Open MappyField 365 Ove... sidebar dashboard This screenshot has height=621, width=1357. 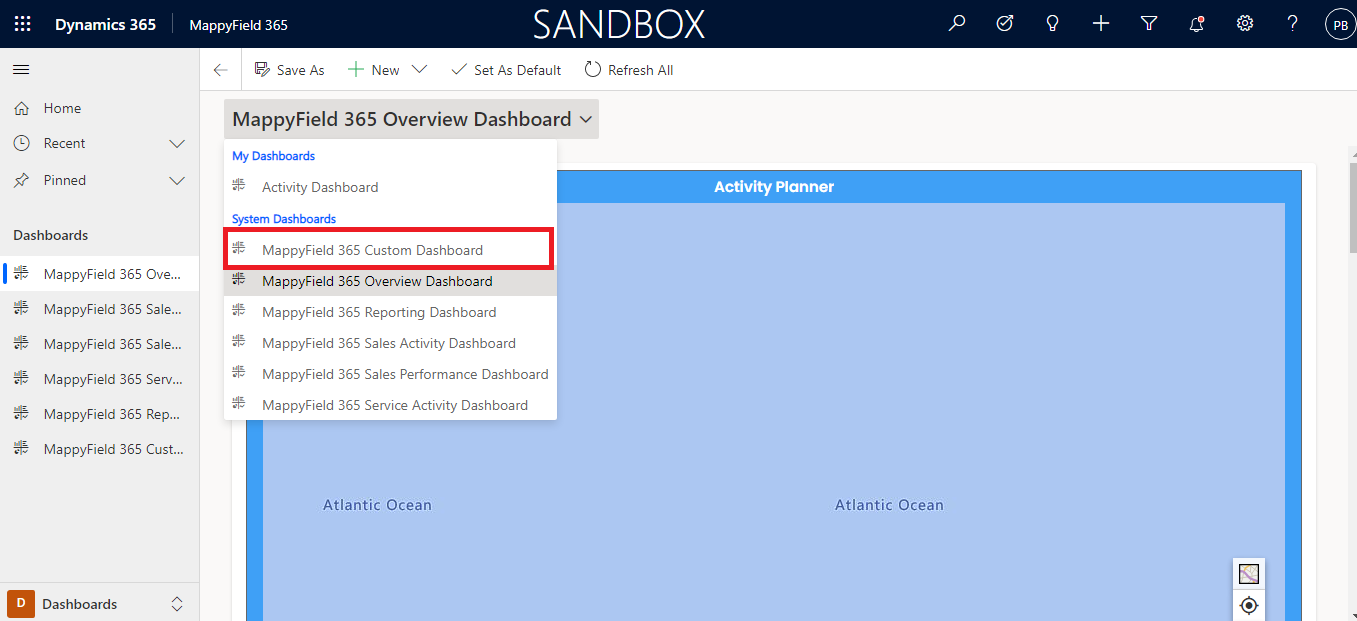(x=100, y=274)
